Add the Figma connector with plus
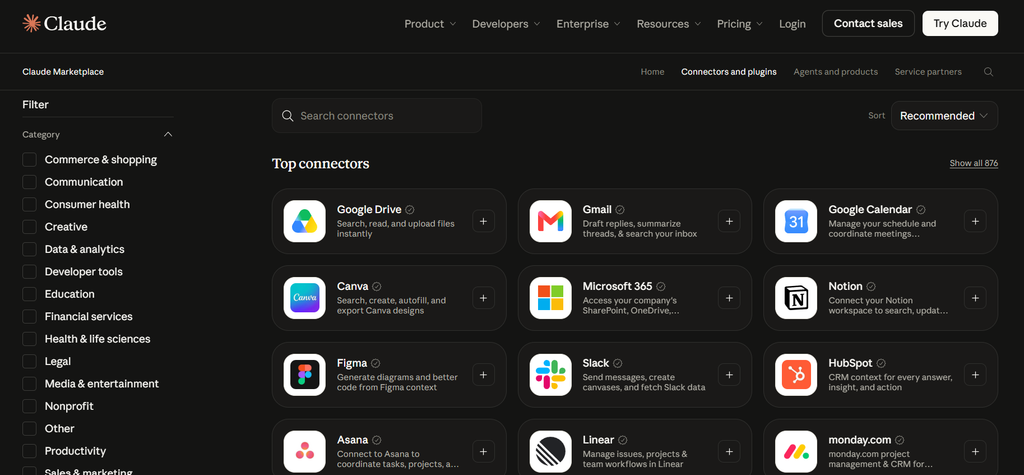Viewport: 1024px width, 475px height. (483, 375)
